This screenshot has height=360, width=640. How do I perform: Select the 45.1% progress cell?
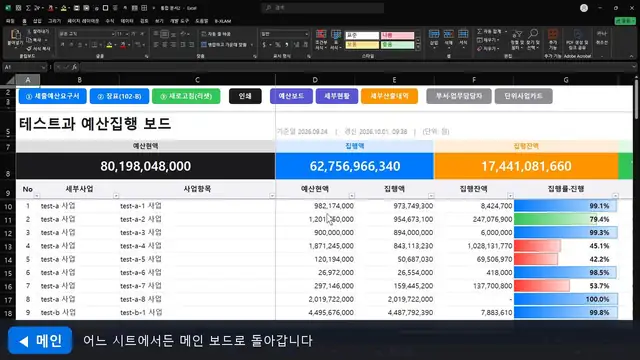pyautogui.click(x=566, y=246)
